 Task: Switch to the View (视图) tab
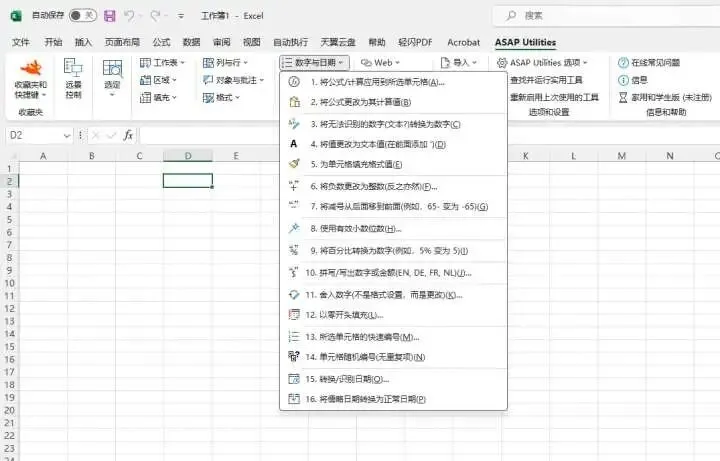252,42
